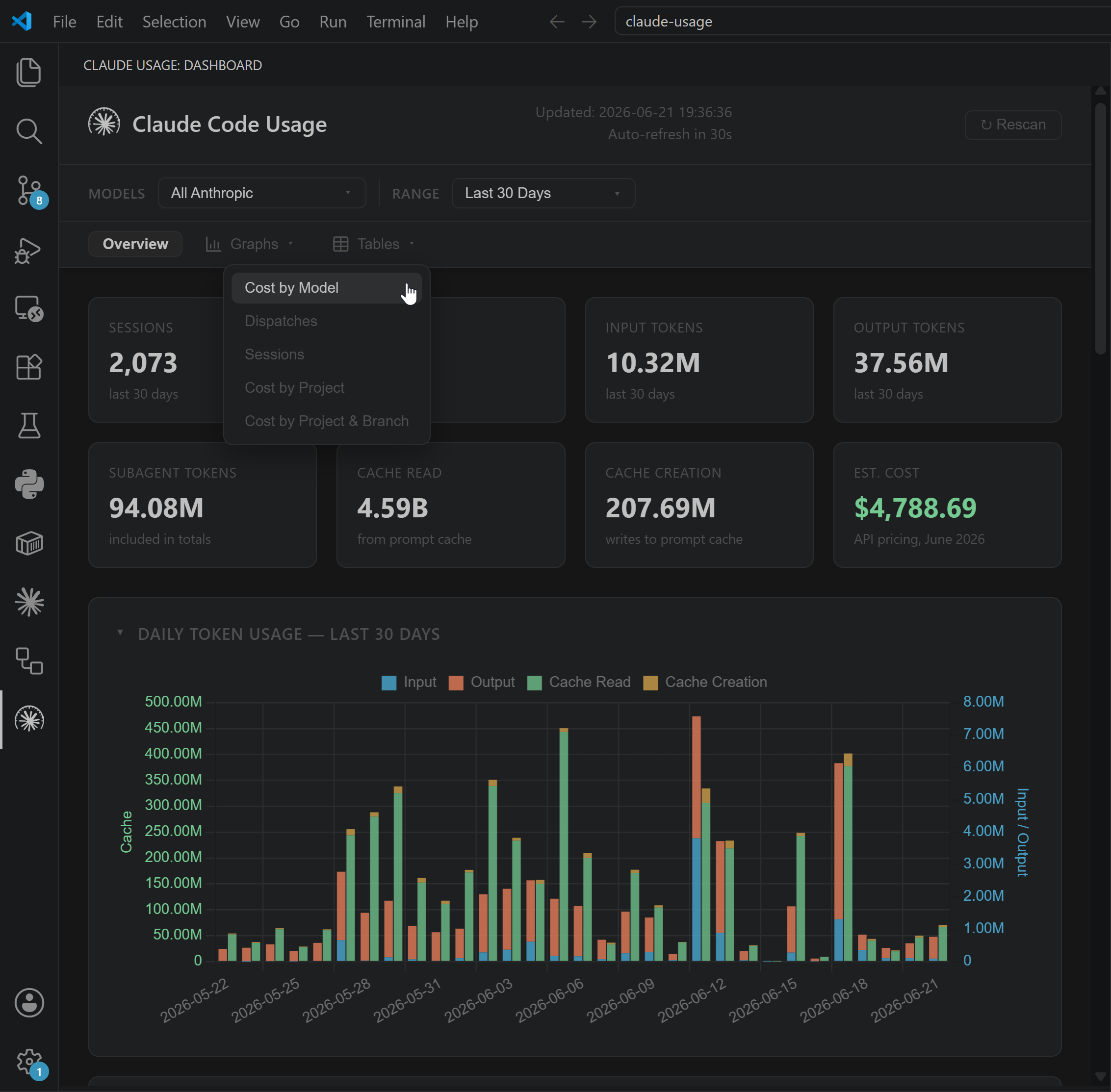Open the Remote Explorer icon
Viewport: 1111px width, 1092px height.
pyautogui.click(x=28, y=308)
